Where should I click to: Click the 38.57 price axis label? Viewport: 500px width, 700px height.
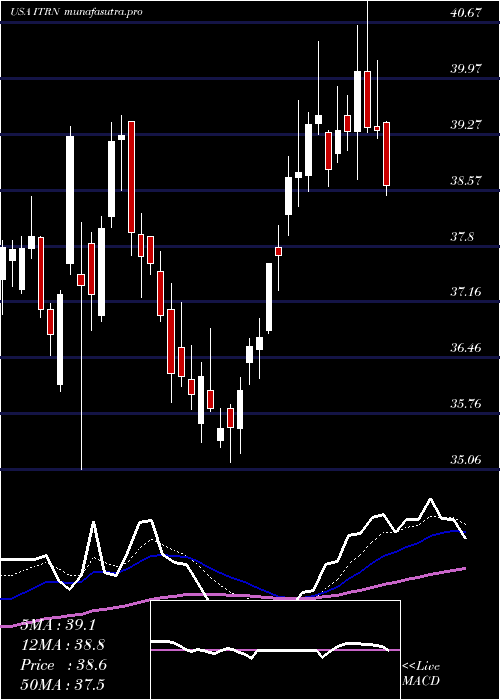pyautogui.click(x=466, y=181)
